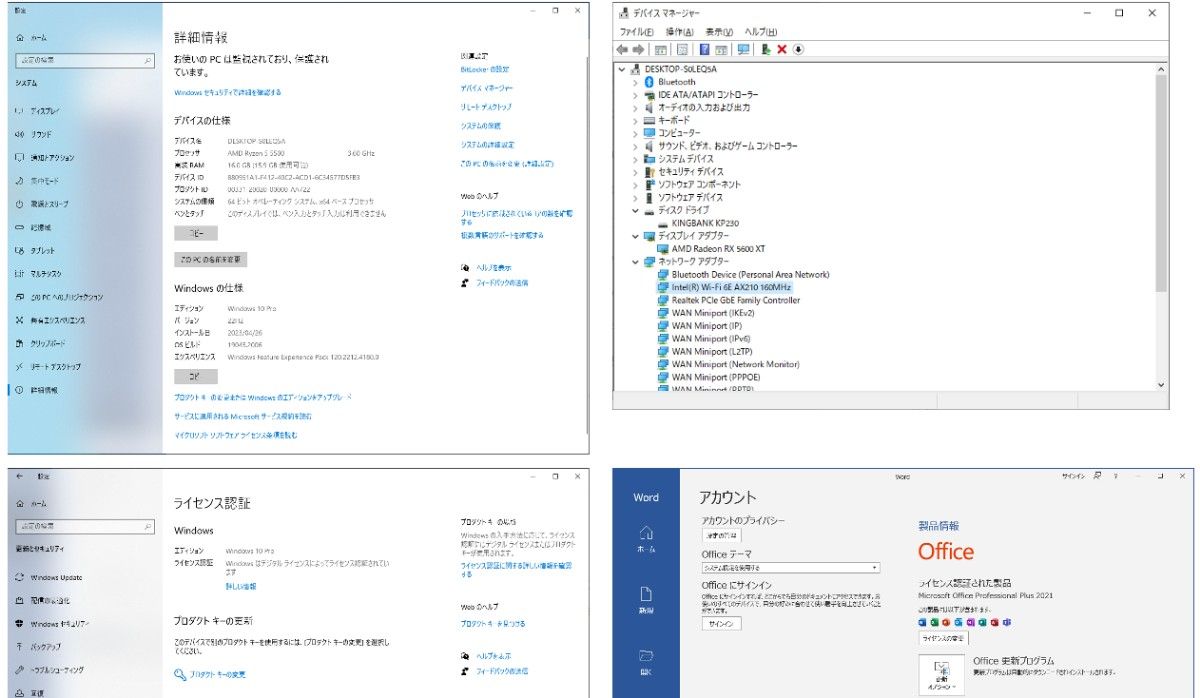Expand the Bluetooth node in Device Manager
Image resolution: width=1200 pixels, height=698 pixels.
coord(635,82)
